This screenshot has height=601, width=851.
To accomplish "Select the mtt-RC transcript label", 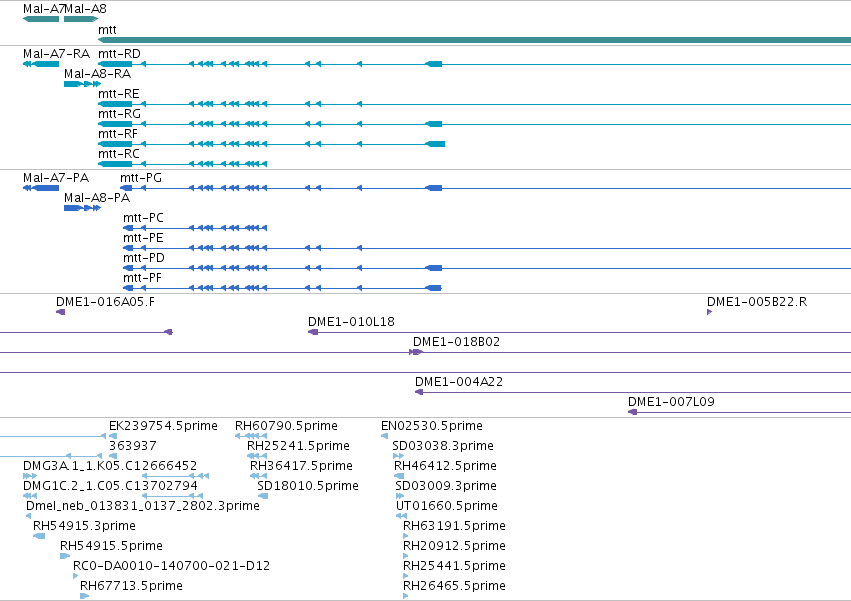I will coord(119,154).
